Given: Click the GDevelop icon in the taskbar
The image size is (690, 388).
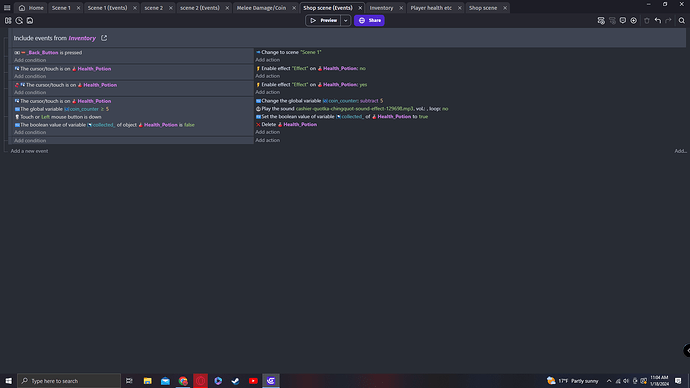Looking at the screenshot, I should tap(271, 381).
